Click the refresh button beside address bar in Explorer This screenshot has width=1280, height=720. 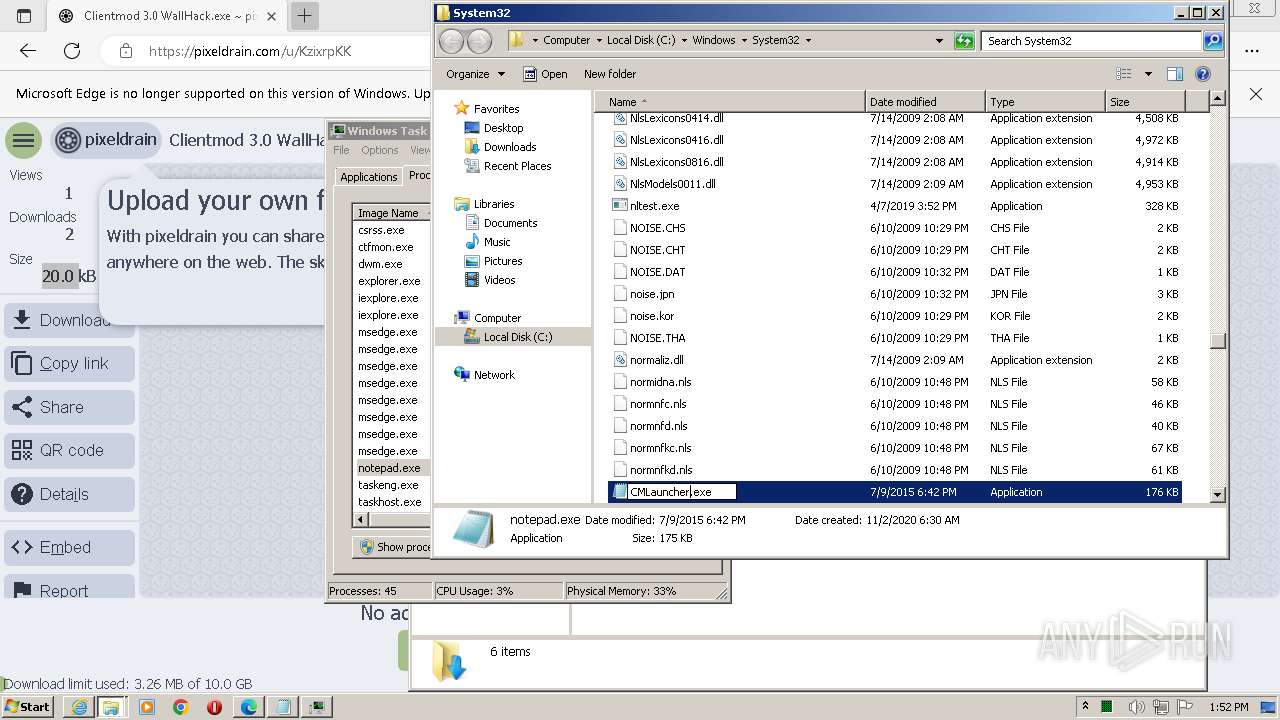click(964, 41)
